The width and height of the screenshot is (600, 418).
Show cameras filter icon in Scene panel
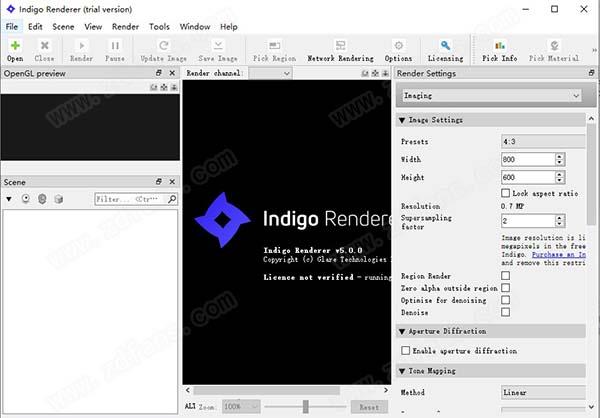[x=26, y=199]
